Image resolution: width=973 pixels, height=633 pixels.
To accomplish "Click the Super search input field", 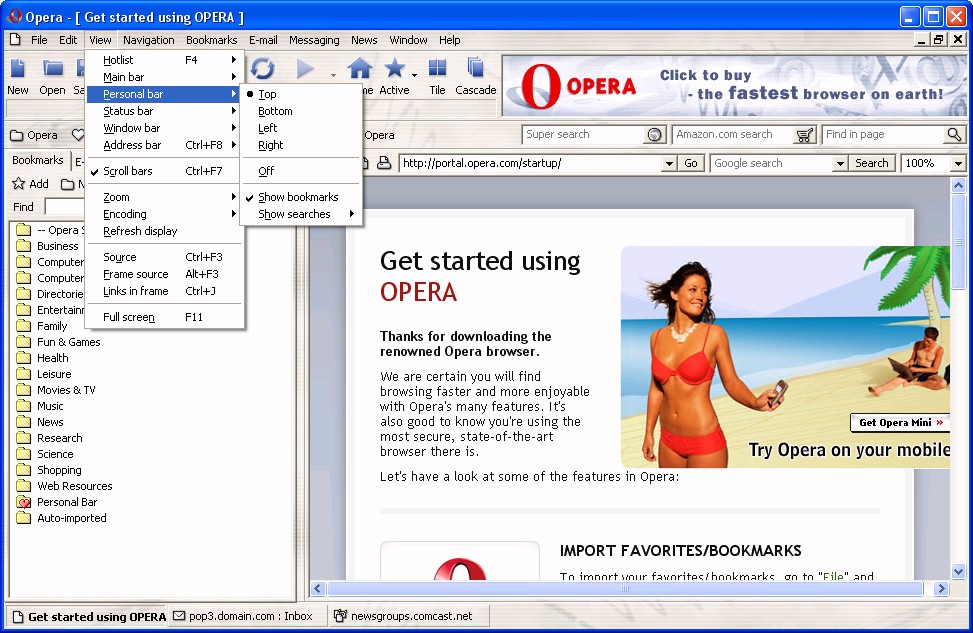I will (585, 135).
